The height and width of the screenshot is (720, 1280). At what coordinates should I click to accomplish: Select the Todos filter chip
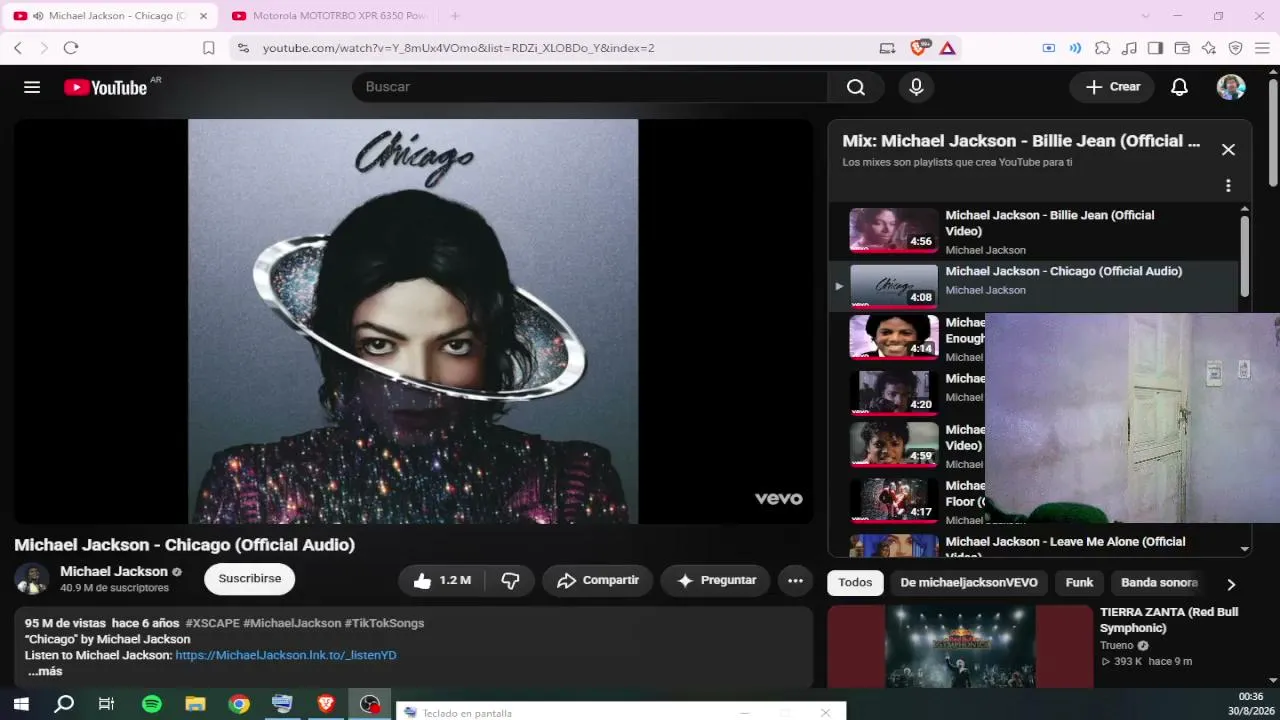click(855, 583)
